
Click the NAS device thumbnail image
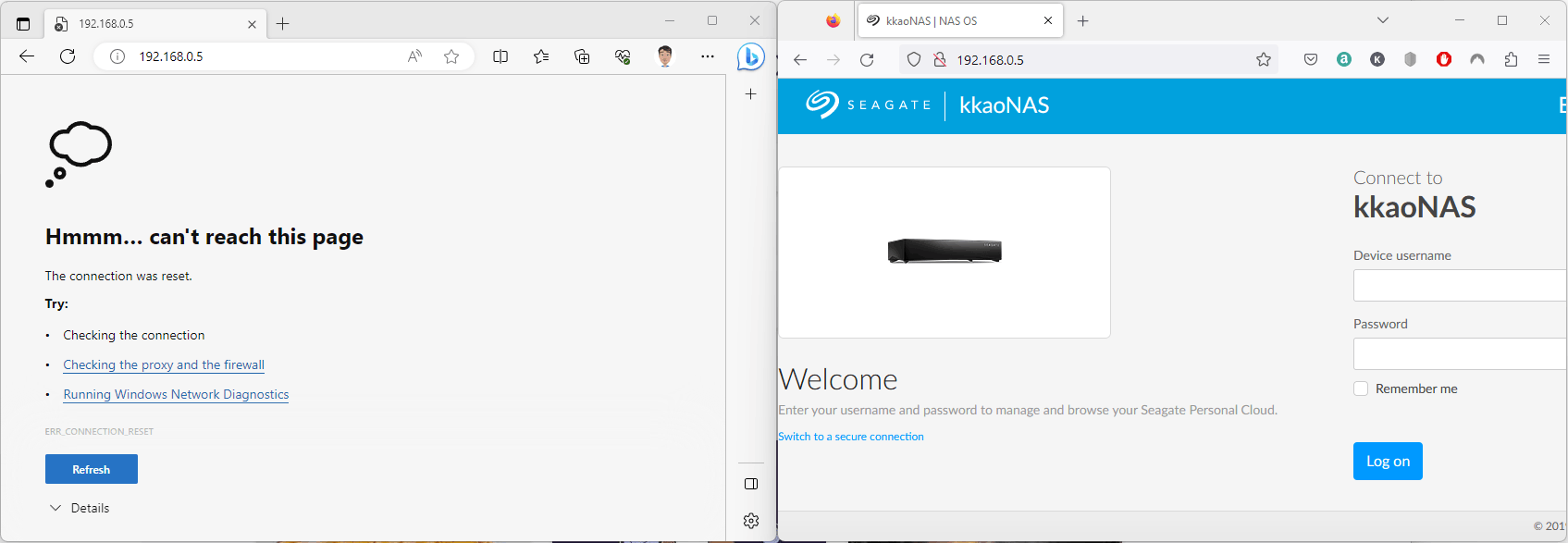pos(945,252)
